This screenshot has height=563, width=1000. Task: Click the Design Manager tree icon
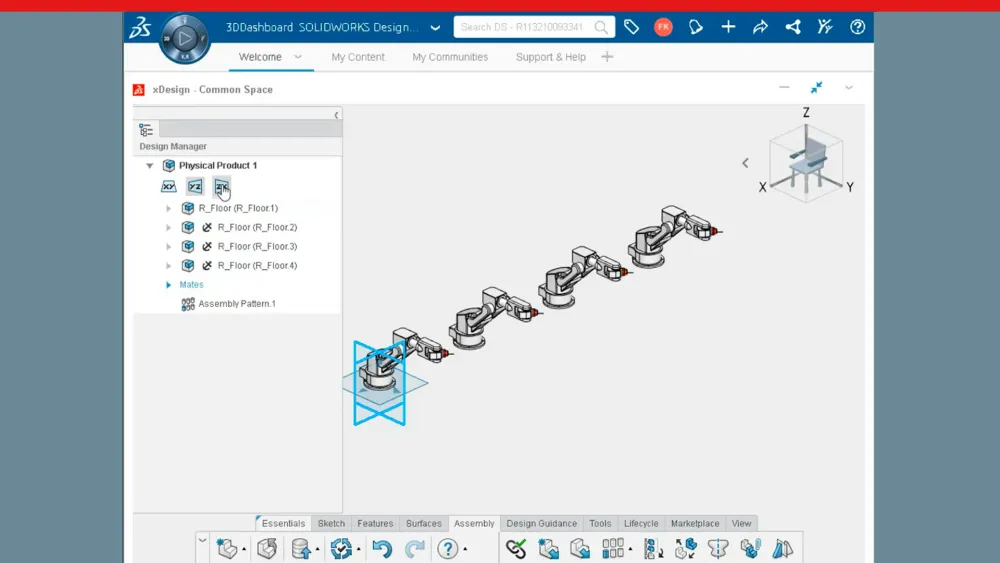(x=146, y=130)
